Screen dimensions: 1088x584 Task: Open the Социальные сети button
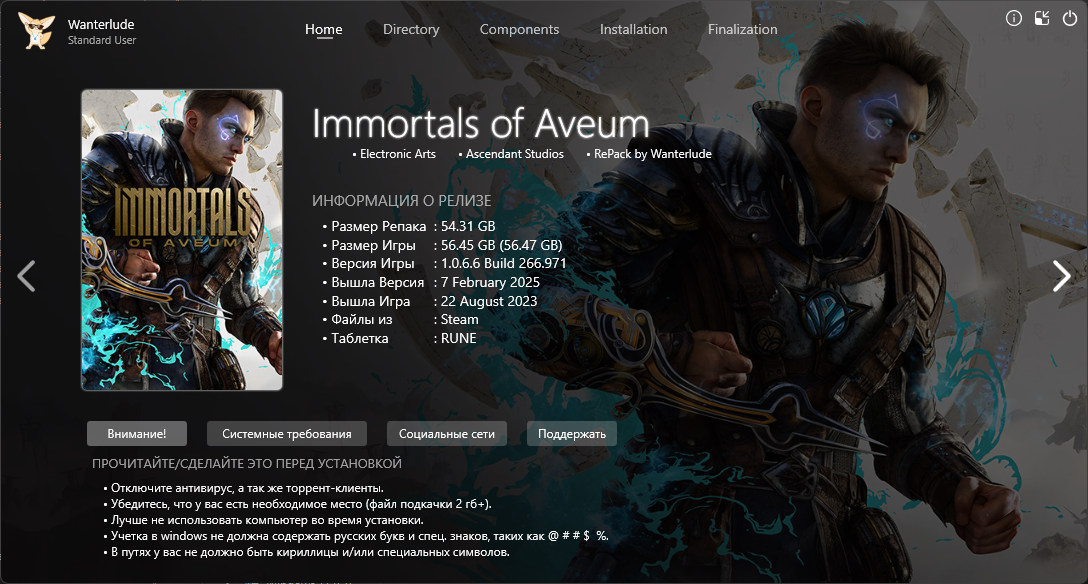click(x=446, y=433)
